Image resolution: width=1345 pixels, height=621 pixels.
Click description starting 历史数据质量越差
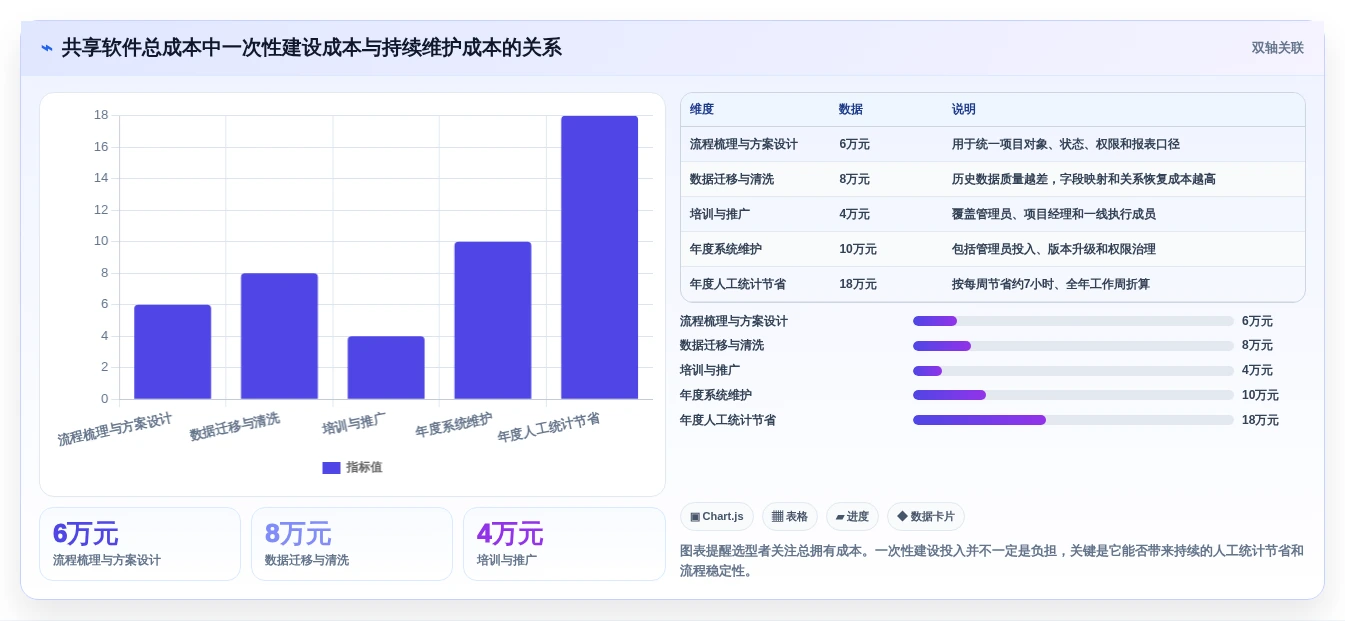tap(1084, 179)
